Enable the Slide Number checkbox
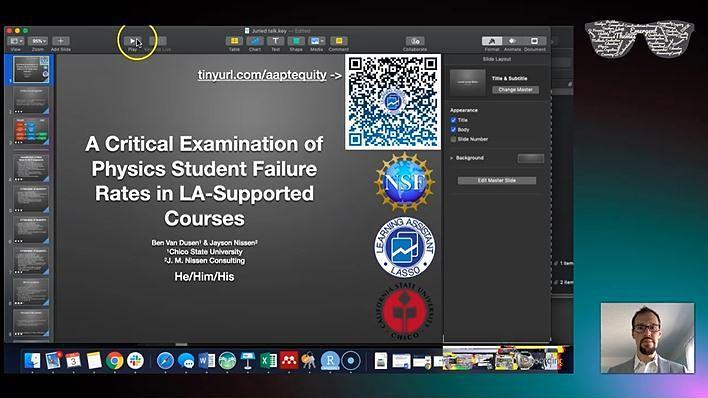The image size is (708, 398). click(453, 139)
